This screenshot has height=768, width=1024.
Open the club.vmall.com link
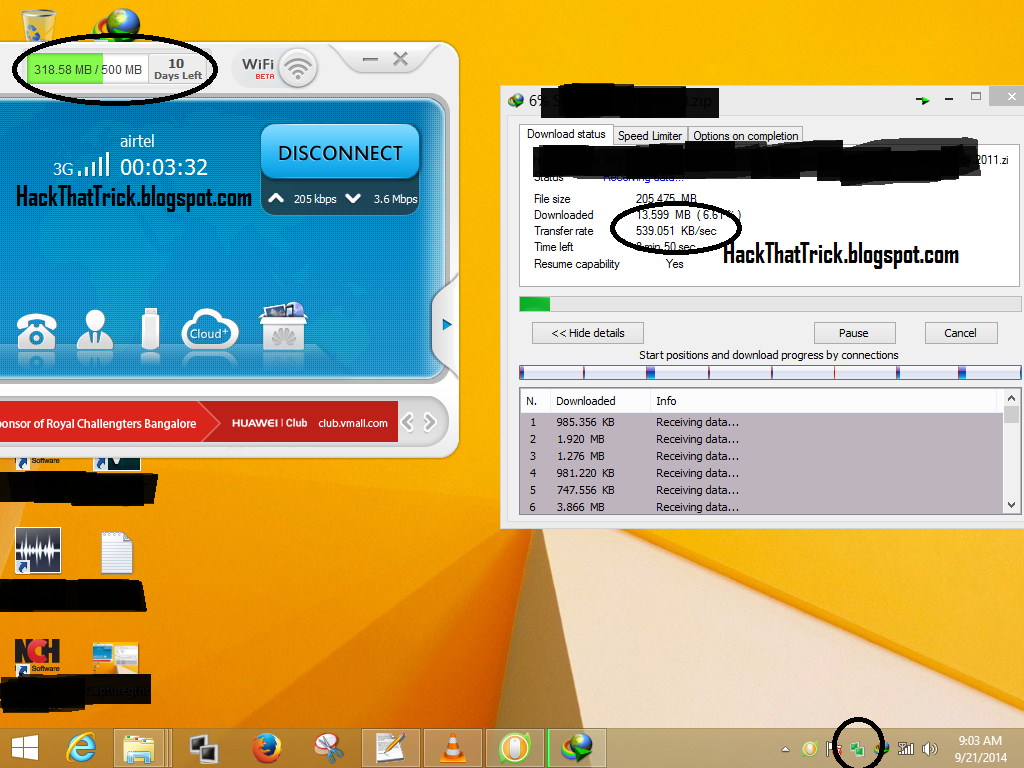pyautogui.click(x=353, y=423)
